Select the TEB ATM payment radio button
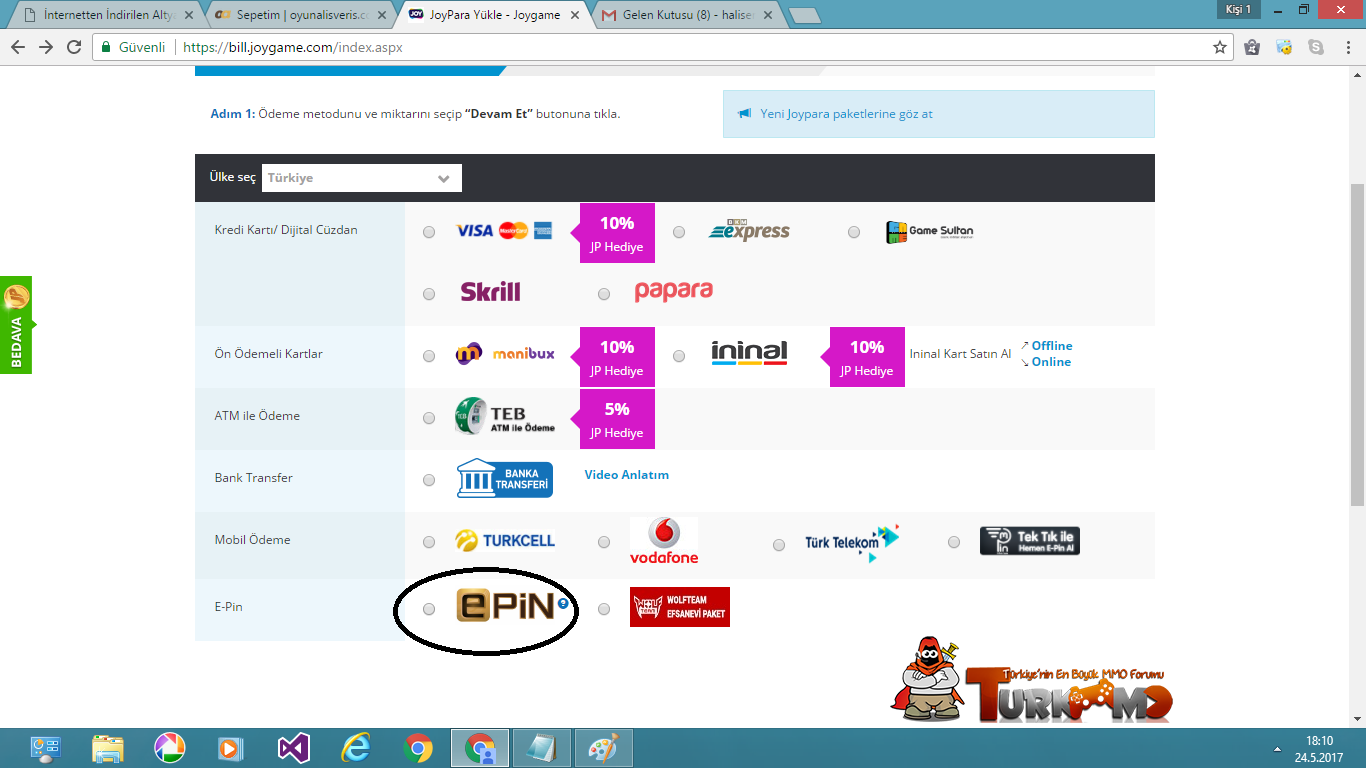1366x768 pixels. pyautogui.click(x=429, y=418)
